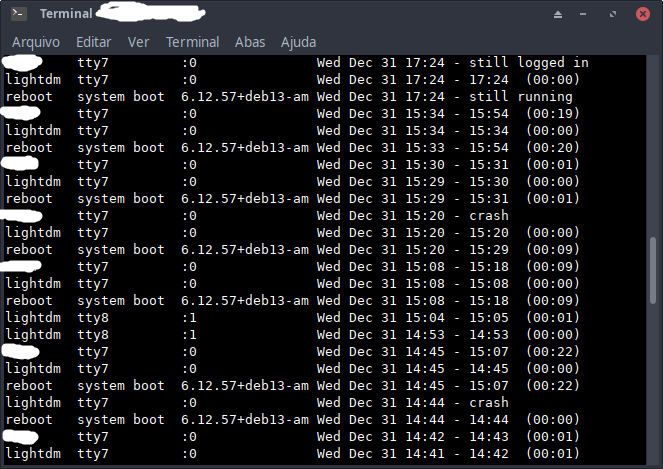
Task: Click the "still running" status text
Action: tap(520, 97)
